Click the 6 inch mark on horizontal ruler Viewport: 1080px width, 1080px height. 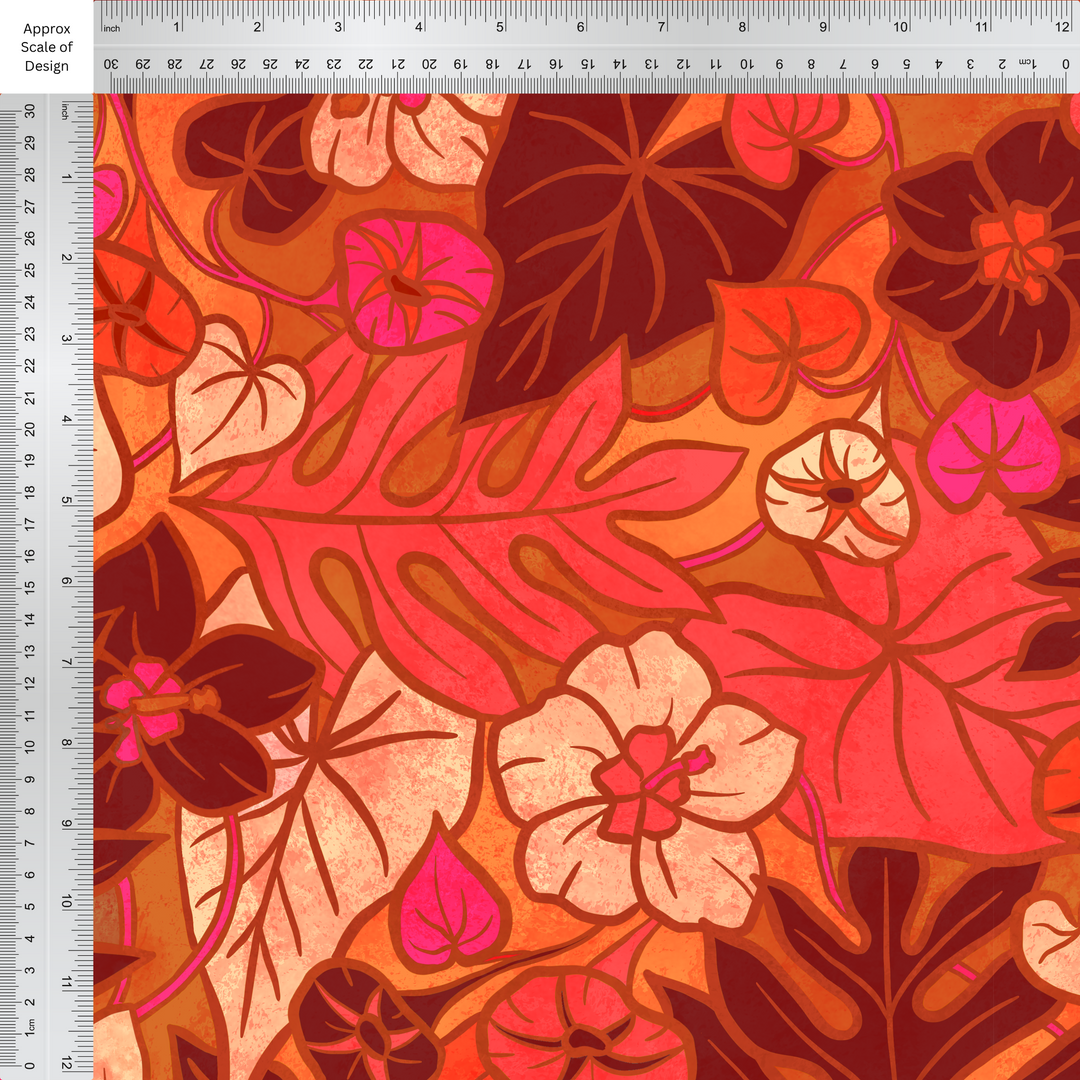pos(581,27)
